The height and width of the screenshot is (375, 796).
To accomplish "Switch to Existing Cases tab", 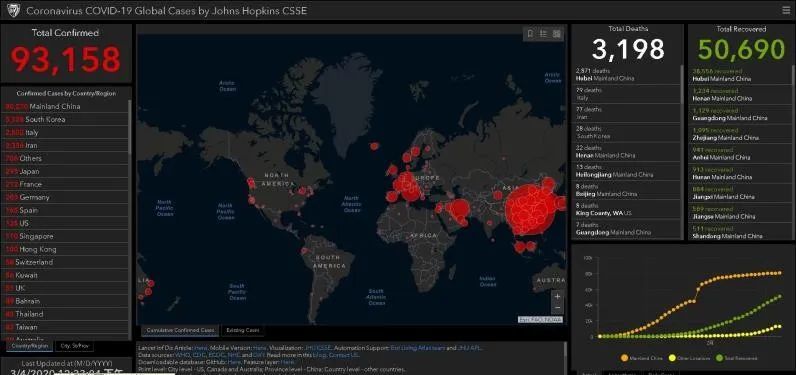I will pos(243,330).
